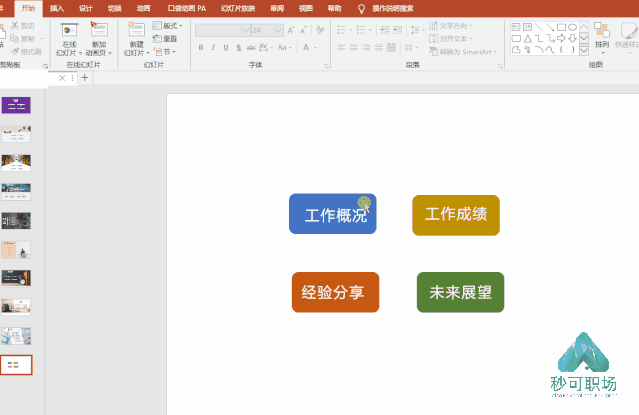
Task: Click the bullet list icon
Action: click(x=342, y=30)
